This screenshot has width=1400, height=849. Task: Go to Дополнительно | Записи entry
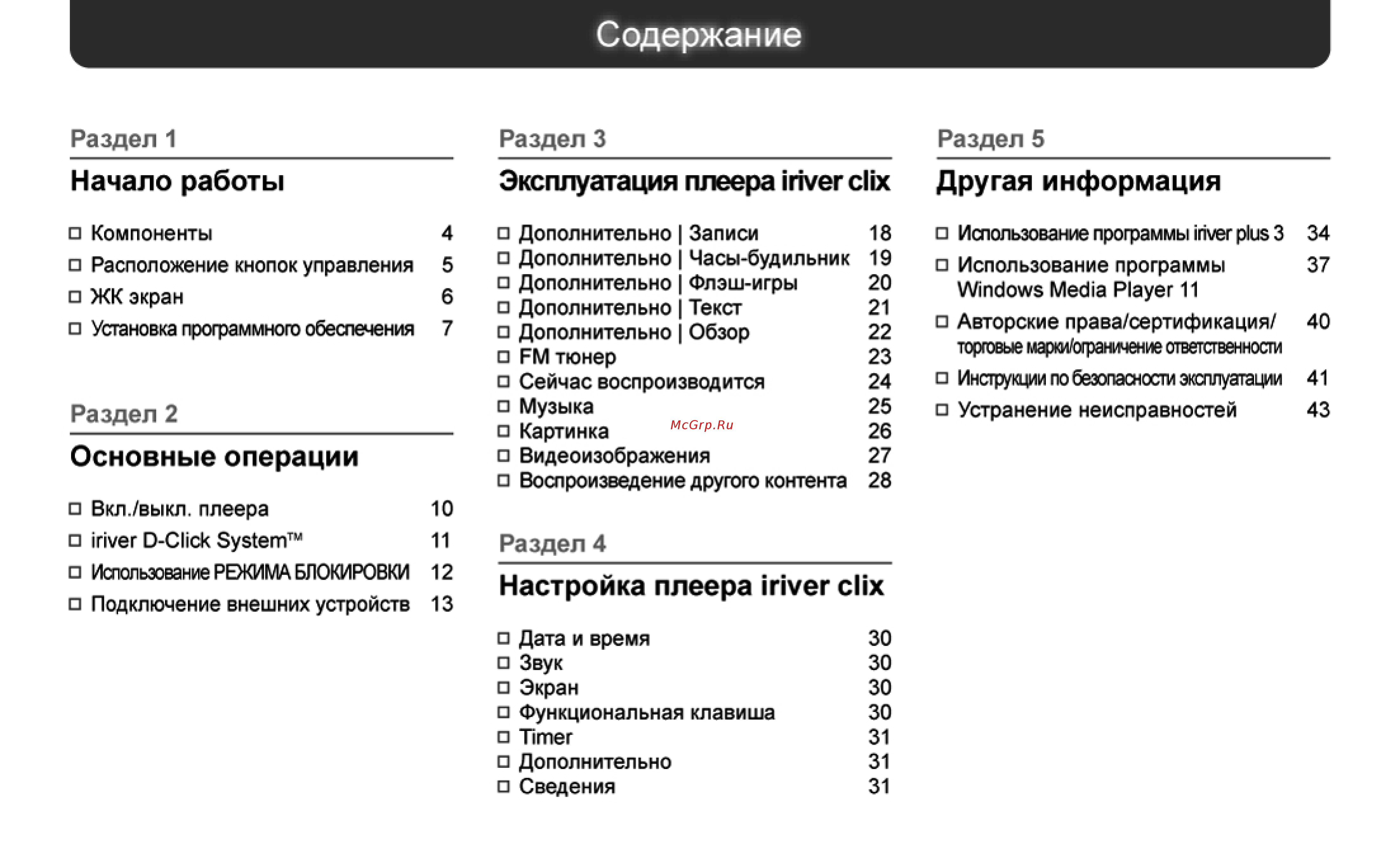coord(638,234)
